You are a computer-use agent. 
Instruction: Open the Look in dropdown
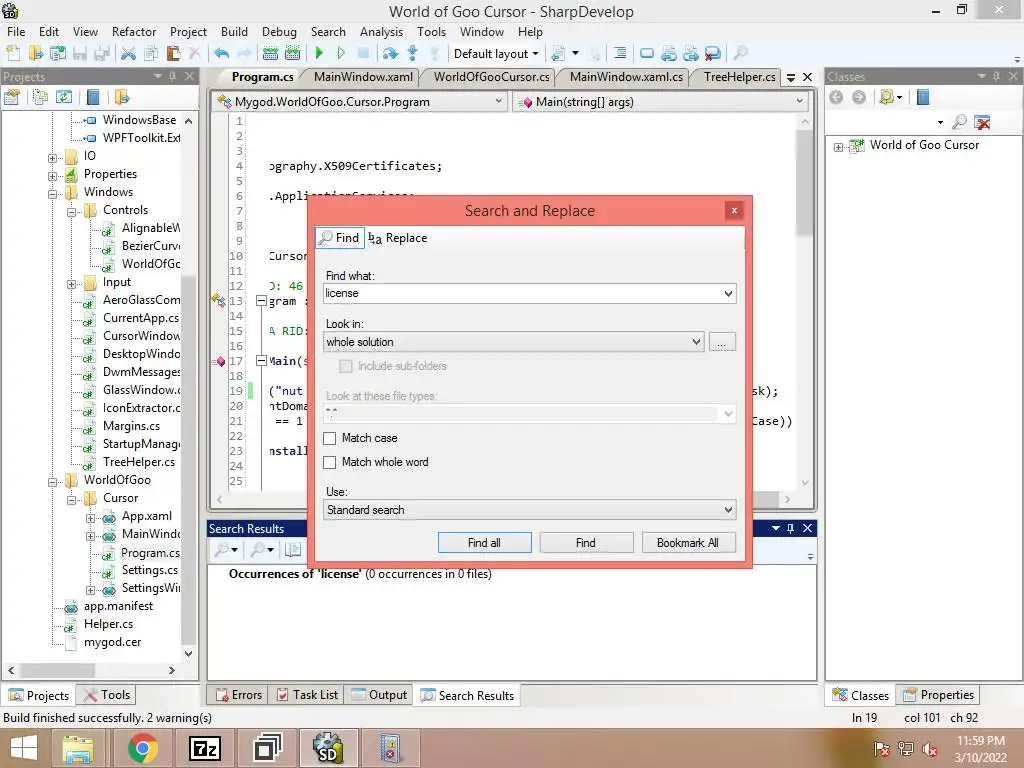[696, 342]
